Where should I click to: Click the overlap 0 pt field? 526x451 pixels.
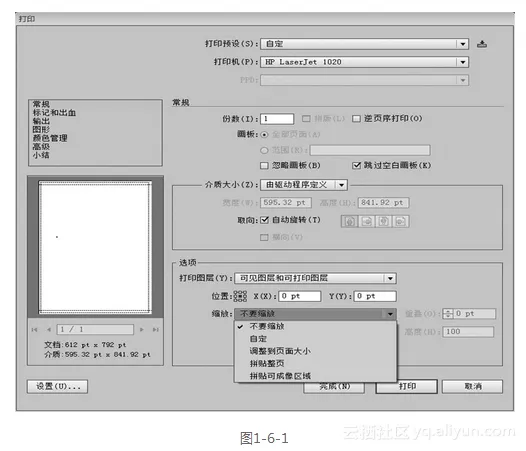click(474, 314)
